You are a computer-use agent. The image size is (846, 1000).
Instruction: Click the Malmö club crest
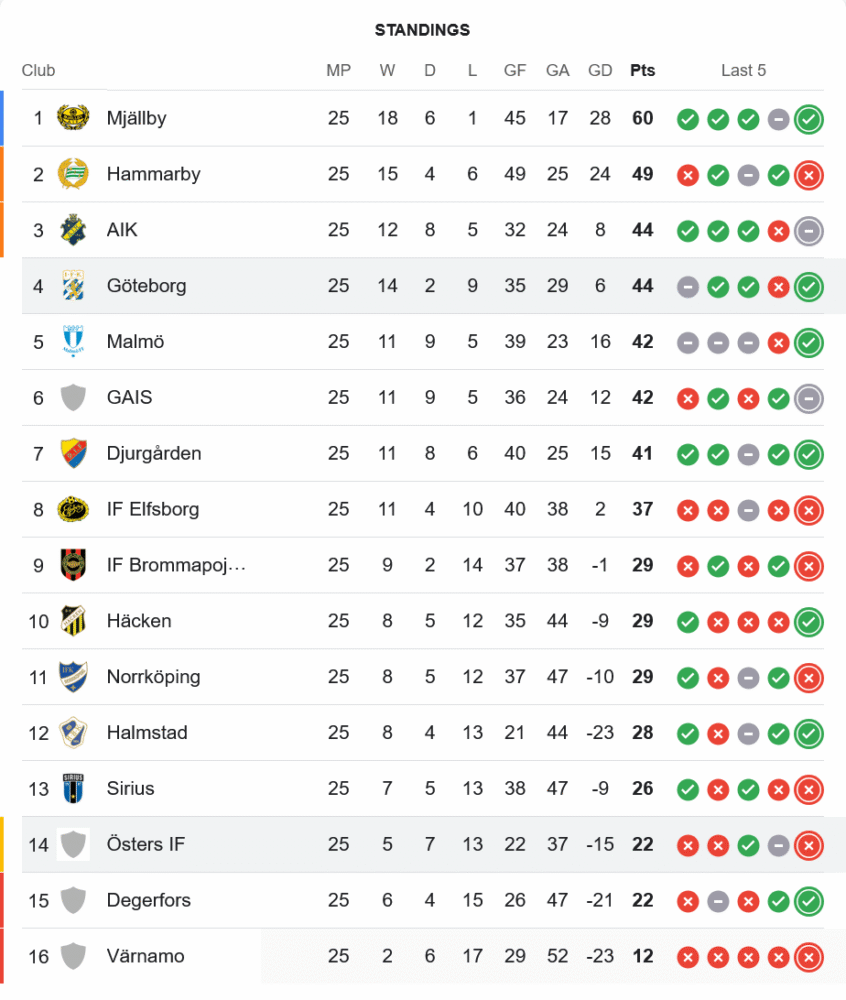(x=73, y=342)
